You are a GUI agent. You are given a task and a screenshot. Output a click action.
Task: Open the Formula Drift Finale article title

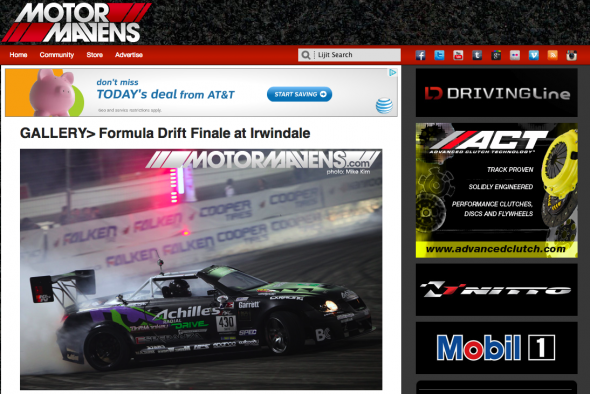pyautogui.click(x=165, y=133)
